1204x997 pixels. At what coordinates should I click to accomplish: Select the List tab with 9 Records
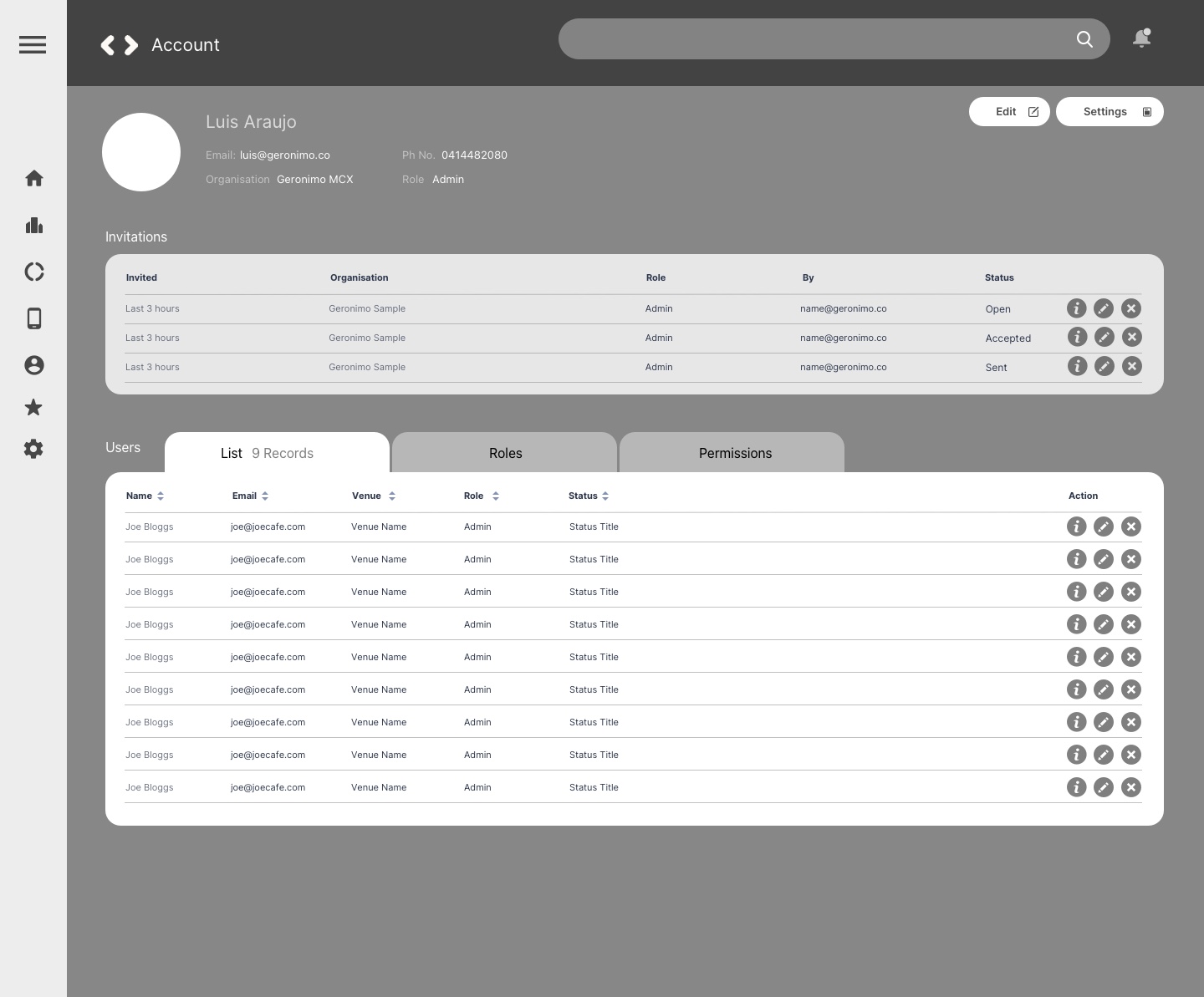click(x=277, y=452)
